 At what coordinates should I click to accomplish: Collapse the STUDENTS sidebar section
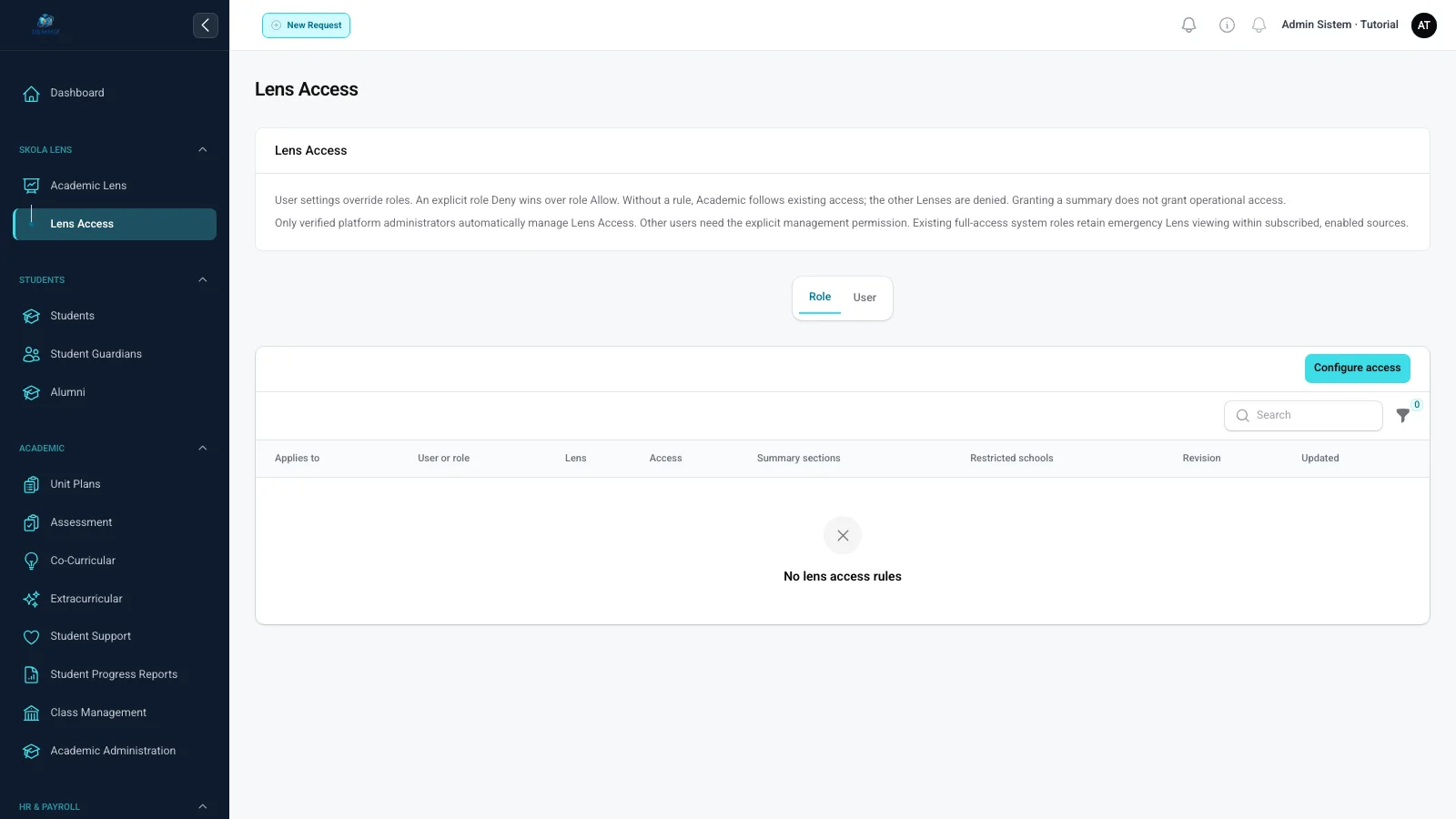[x=203, y=279]
